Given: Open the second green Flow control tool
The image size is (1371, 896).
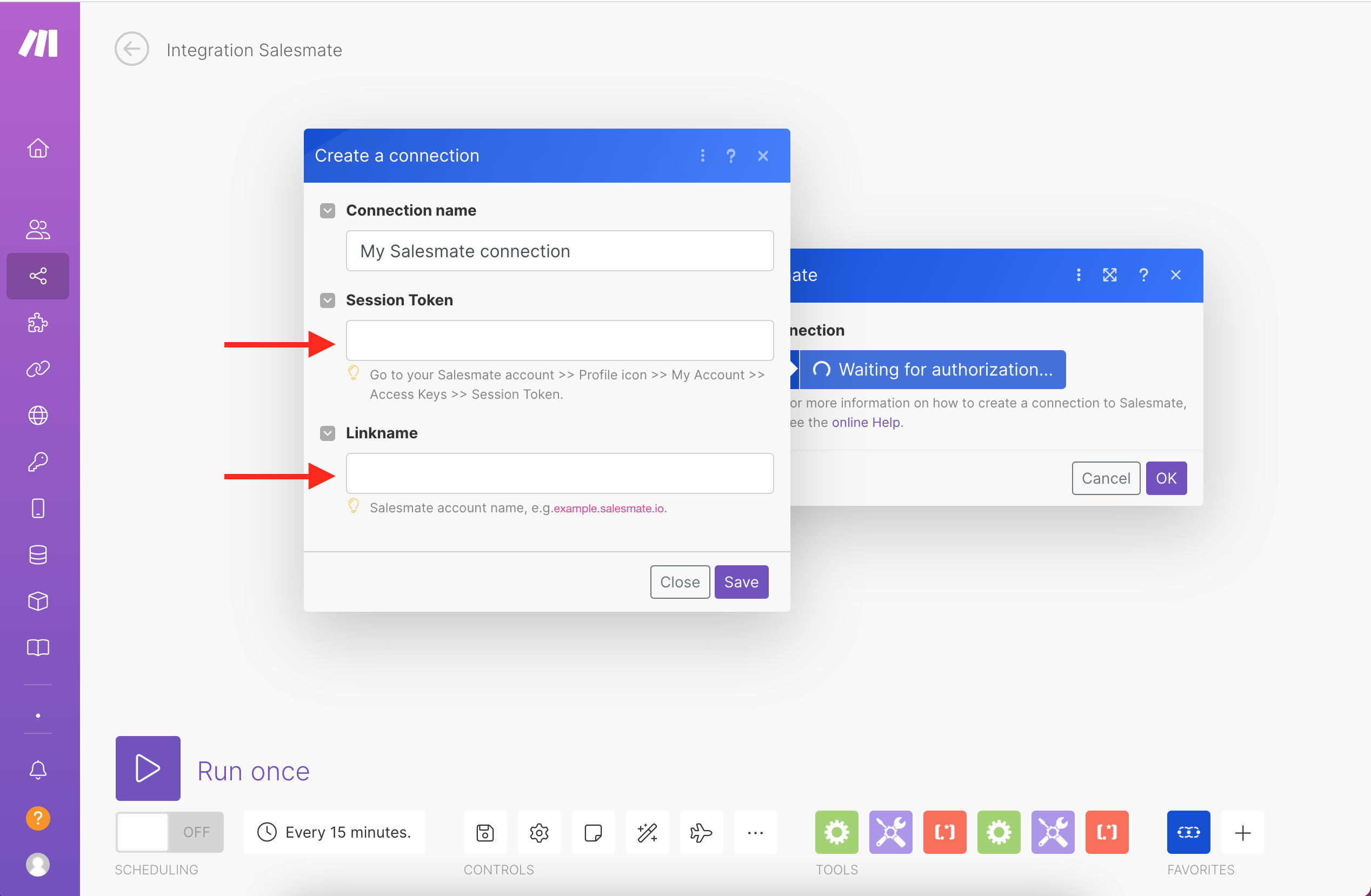Looking at the screenshot, I should pyautogui.click(x=1000, y=833).
